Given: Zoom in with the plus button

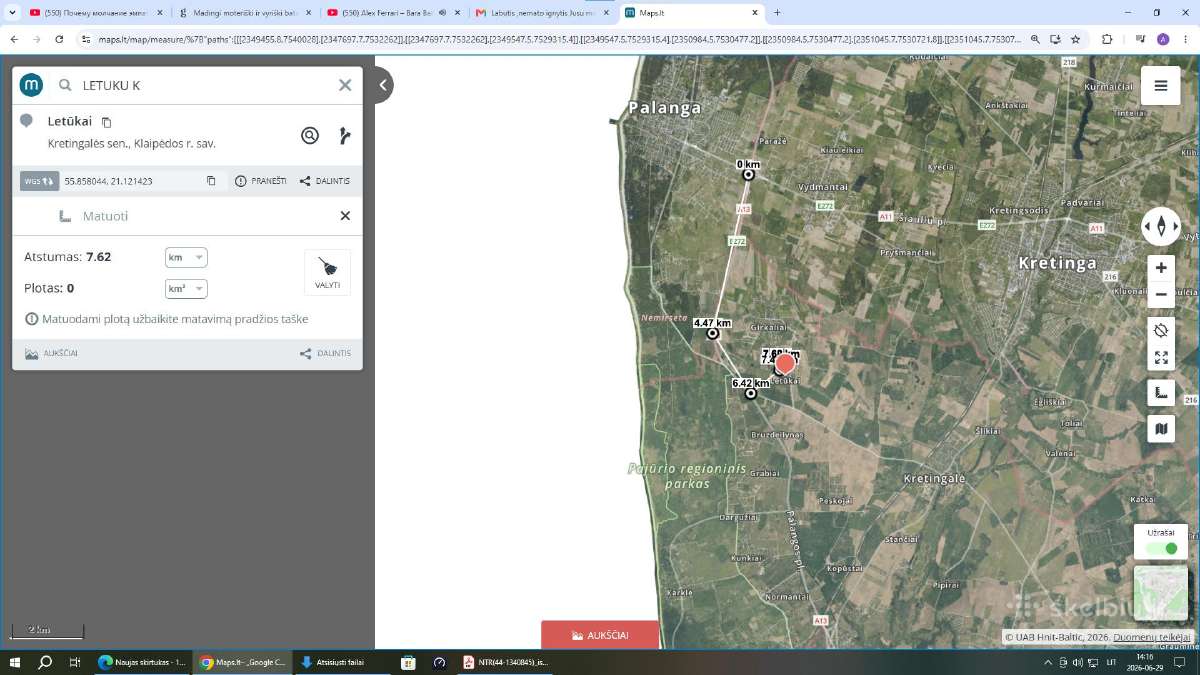Looking at the screenshot, I should (x=1161, y=267).
